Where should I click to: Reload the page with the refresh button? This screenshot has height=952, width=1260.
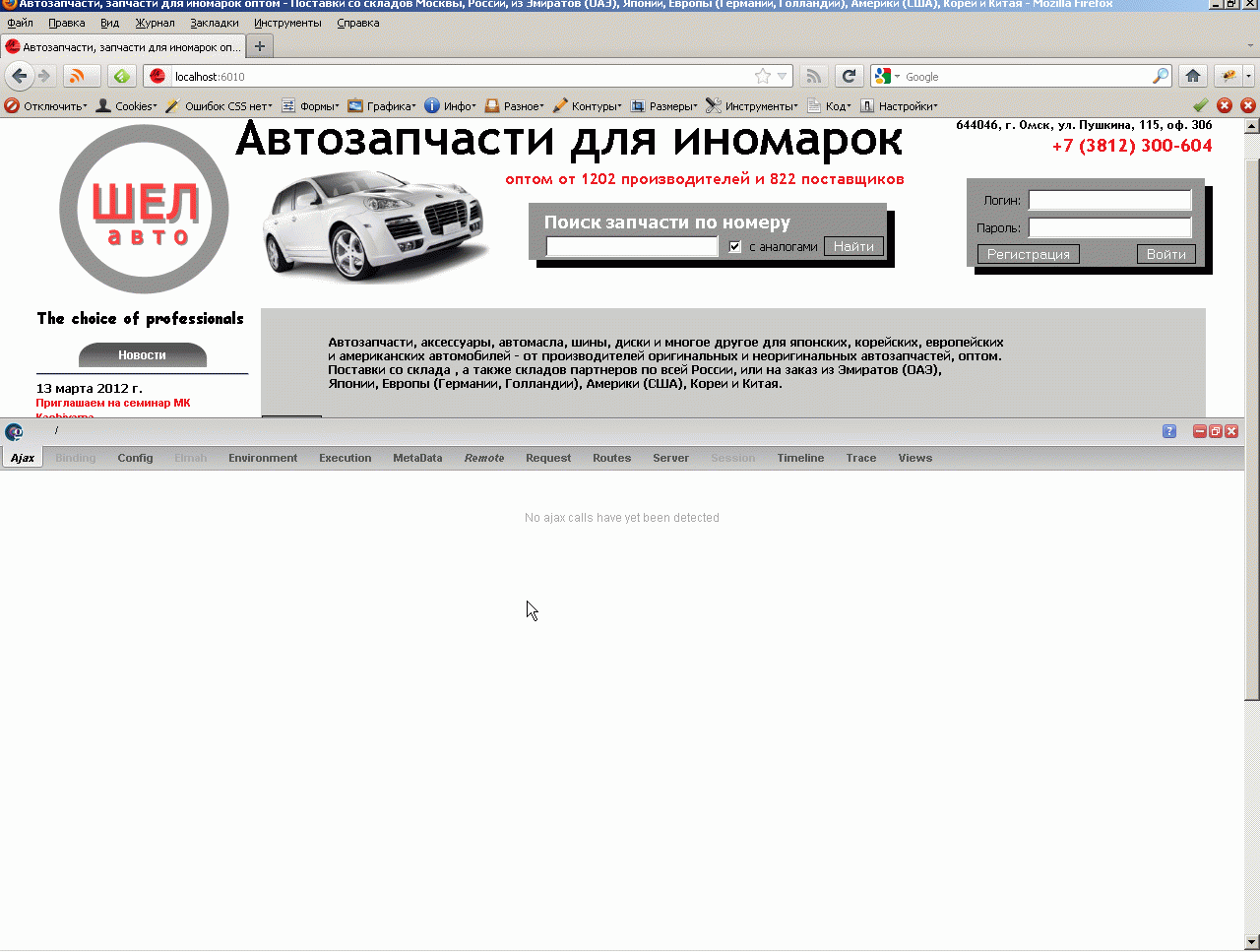point(849,76)
